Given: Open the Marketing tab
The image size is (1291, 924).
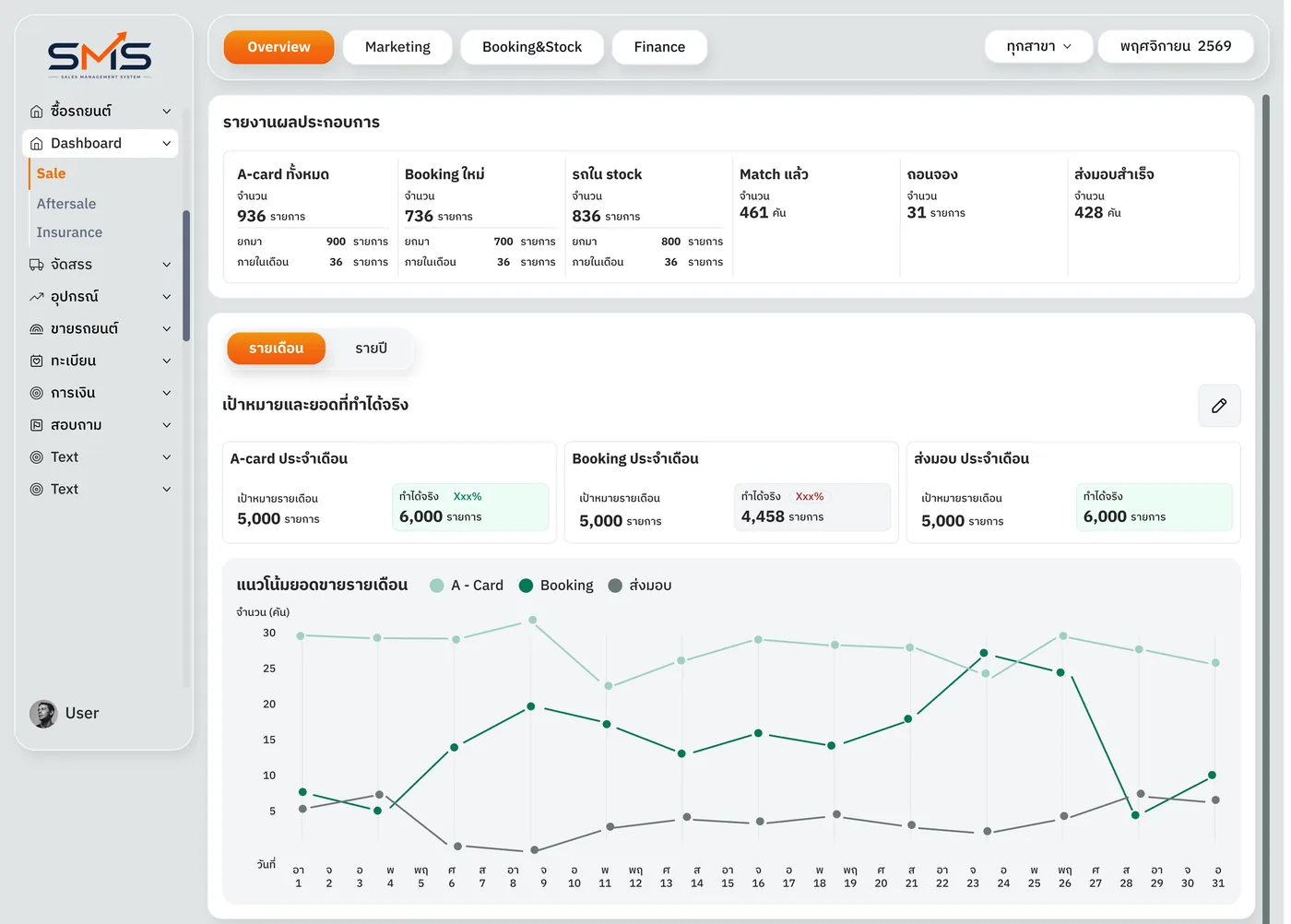Looking at the screenshot, I should click(397, 47).
